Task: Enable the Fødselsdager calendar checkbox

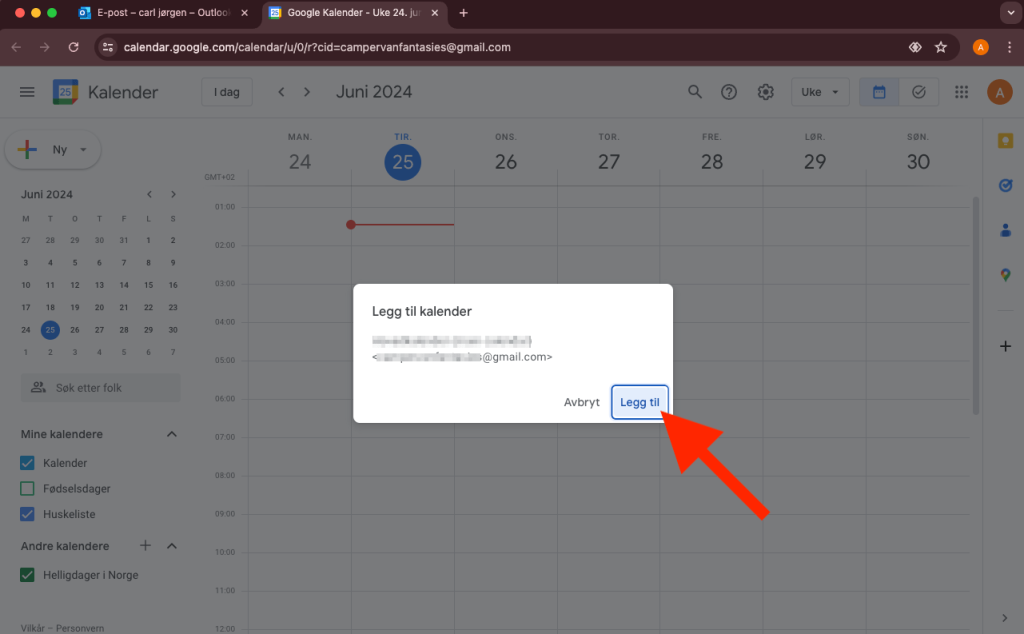Action: (28, 489)
